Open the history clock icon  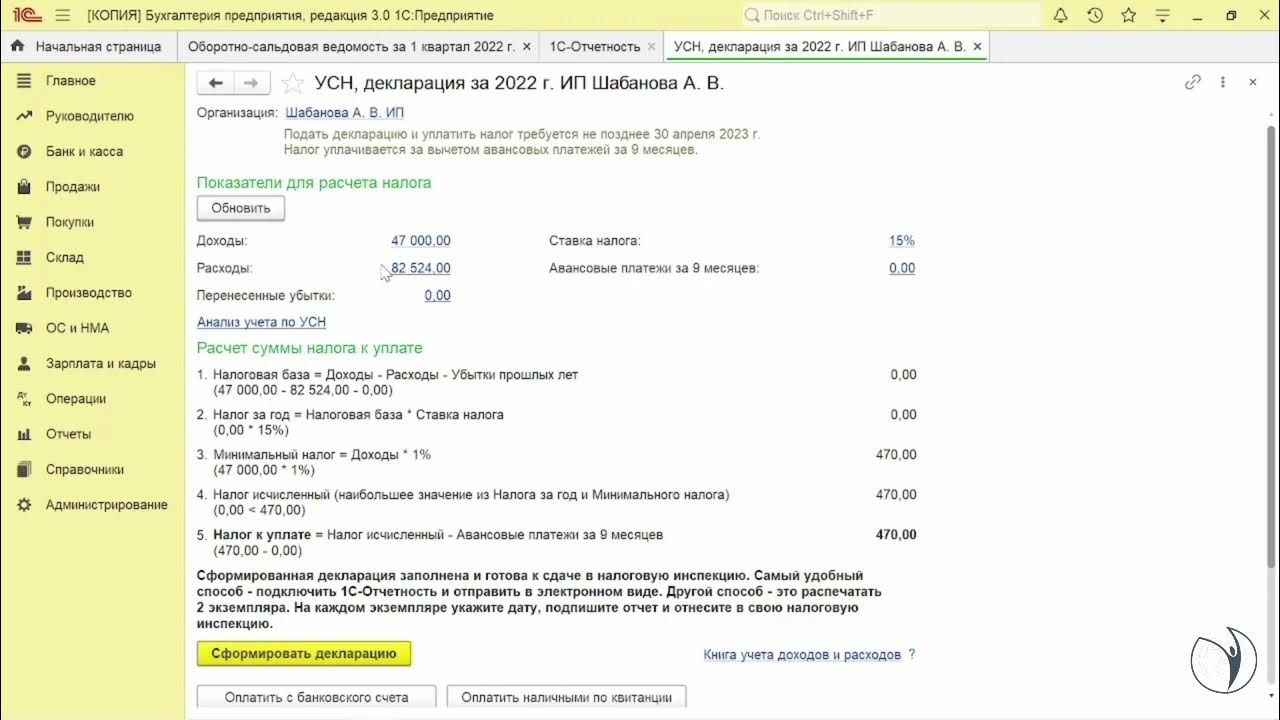coord(1095,15)
